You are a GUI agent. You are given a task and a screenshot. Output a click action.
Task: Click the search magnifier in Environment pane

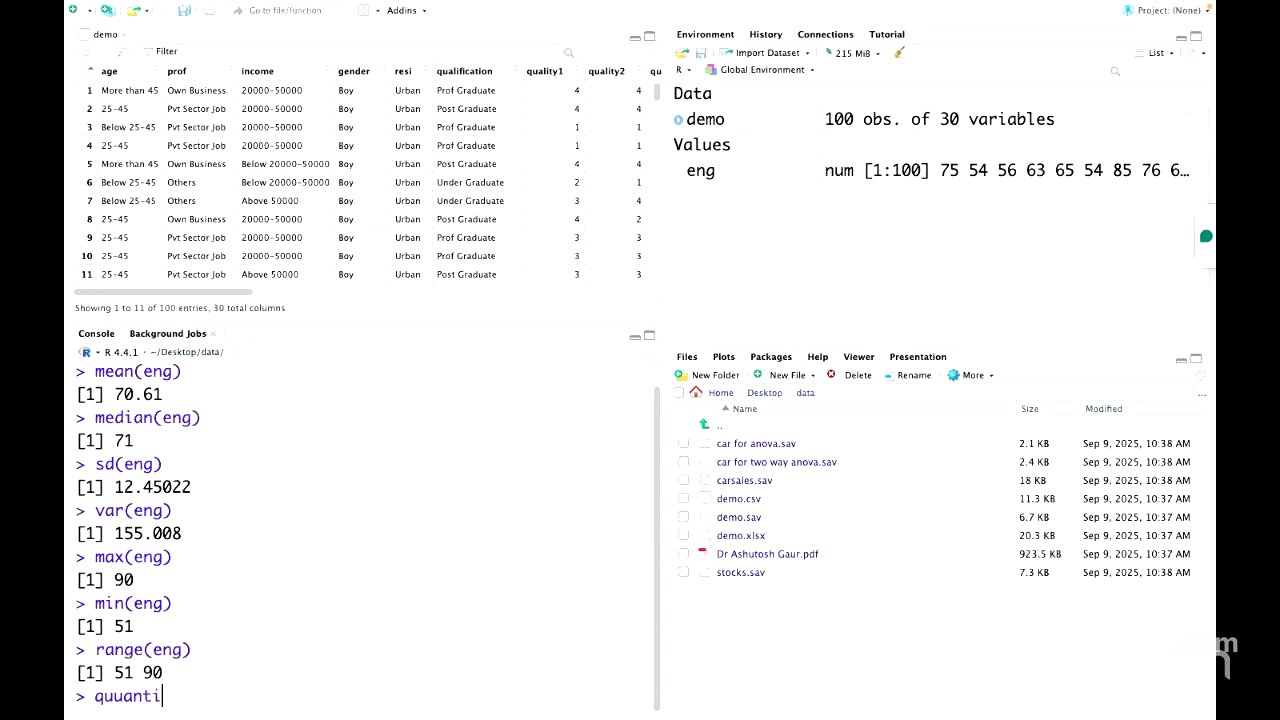pos(1115,71)
